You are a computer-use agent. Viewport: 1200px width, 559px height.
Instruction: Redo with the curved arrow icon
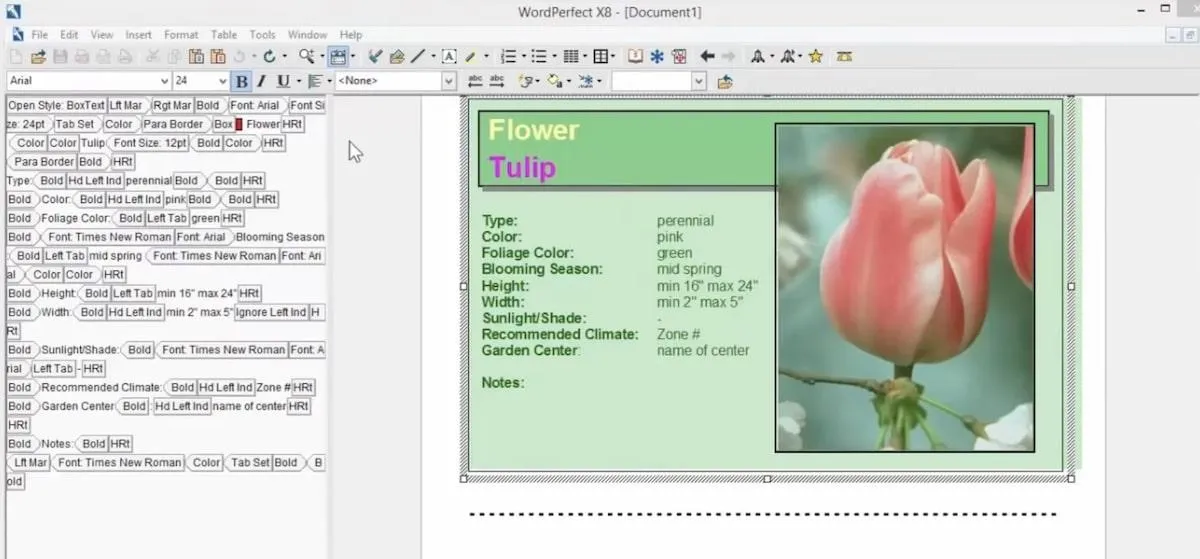click(x=269, y=57)
